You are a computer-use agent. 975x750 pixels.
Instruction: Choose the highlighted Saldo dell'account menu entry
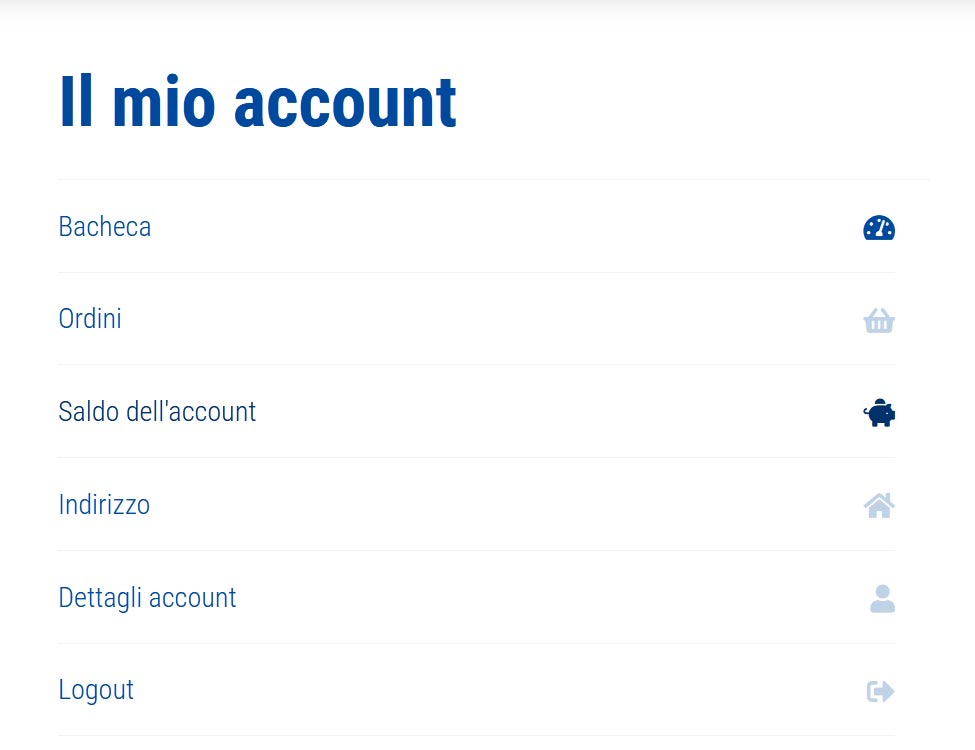[476, 412]
